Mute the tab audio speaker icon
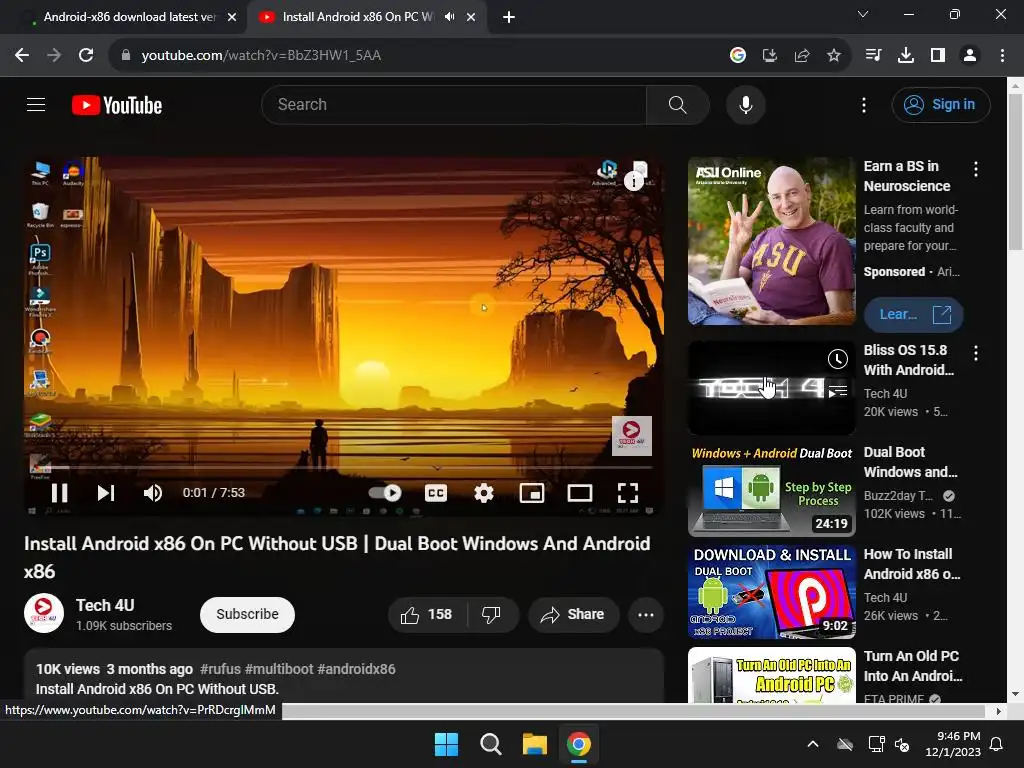This screenshot has height=768, width=1024. point(449,17)
